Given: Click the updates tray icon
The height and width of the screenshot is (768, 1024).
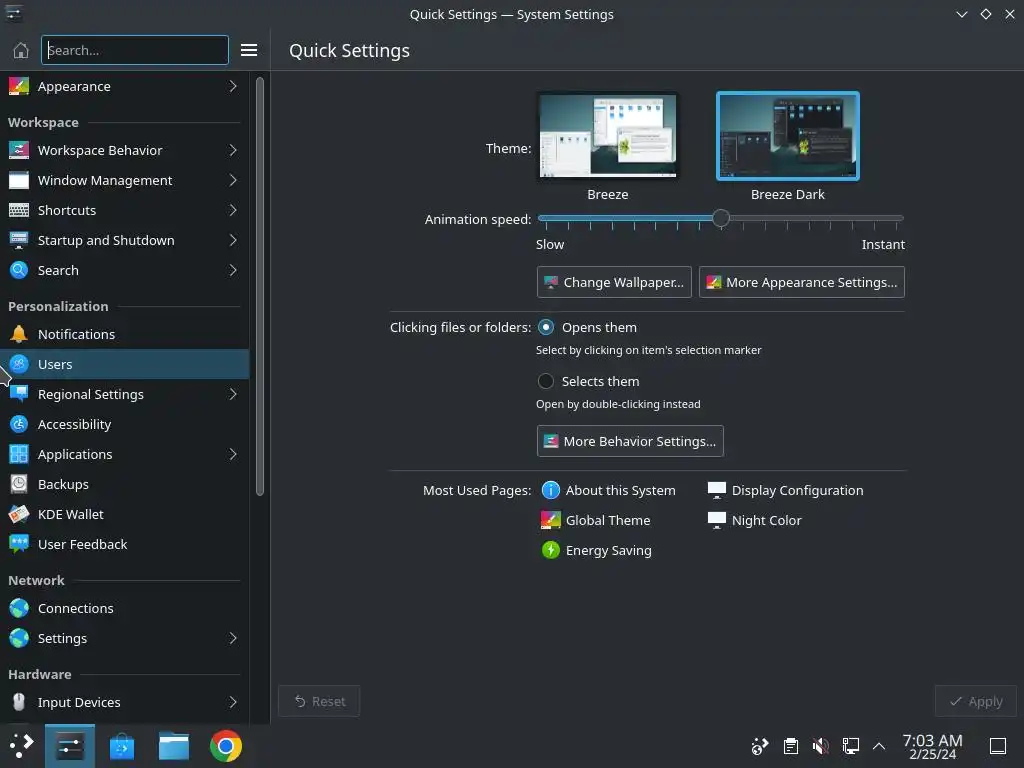Looking at the screenshot, I should click(760, 746).
